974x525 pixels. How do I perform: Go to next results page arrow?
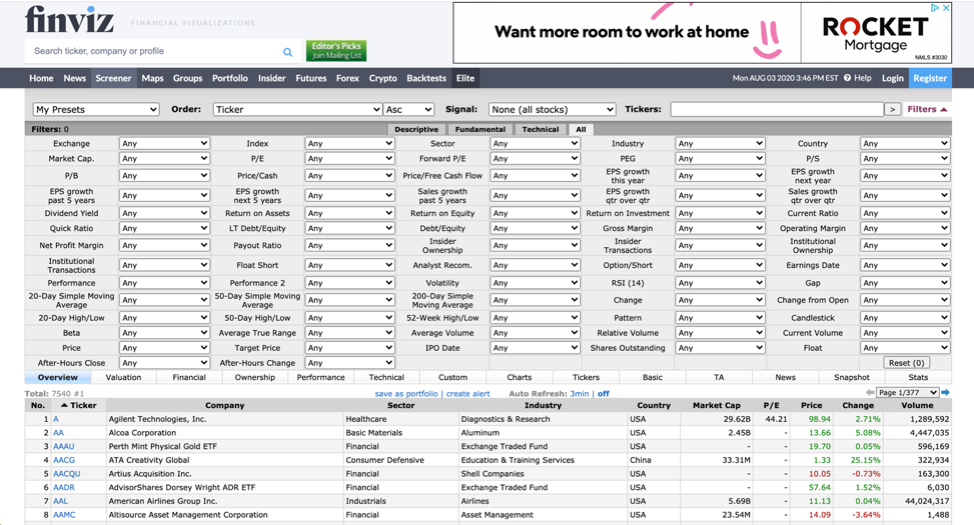pos(945,393)
